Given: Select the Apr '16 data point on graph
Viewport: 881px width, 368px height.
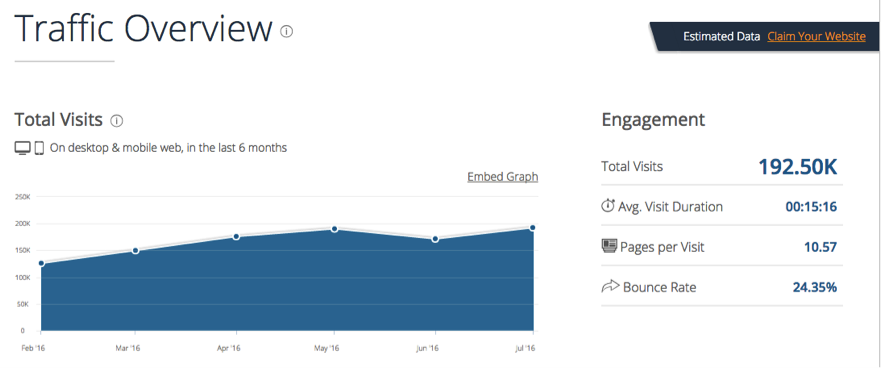Looking at the screenshot, I should click(237, 237).
